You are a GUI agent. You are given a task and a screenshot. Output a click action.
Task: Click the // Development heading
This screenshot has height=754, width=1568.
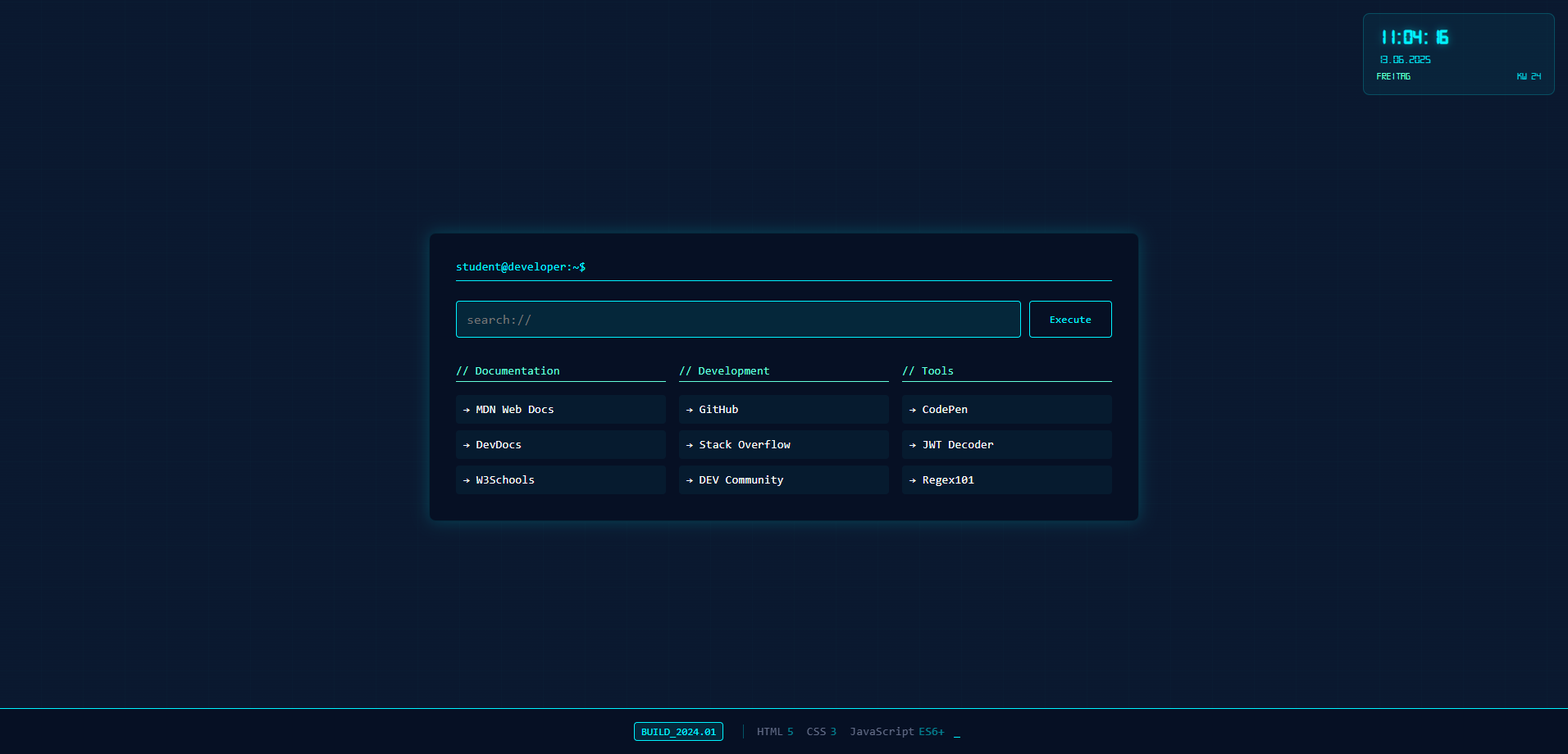coord(724,371)
